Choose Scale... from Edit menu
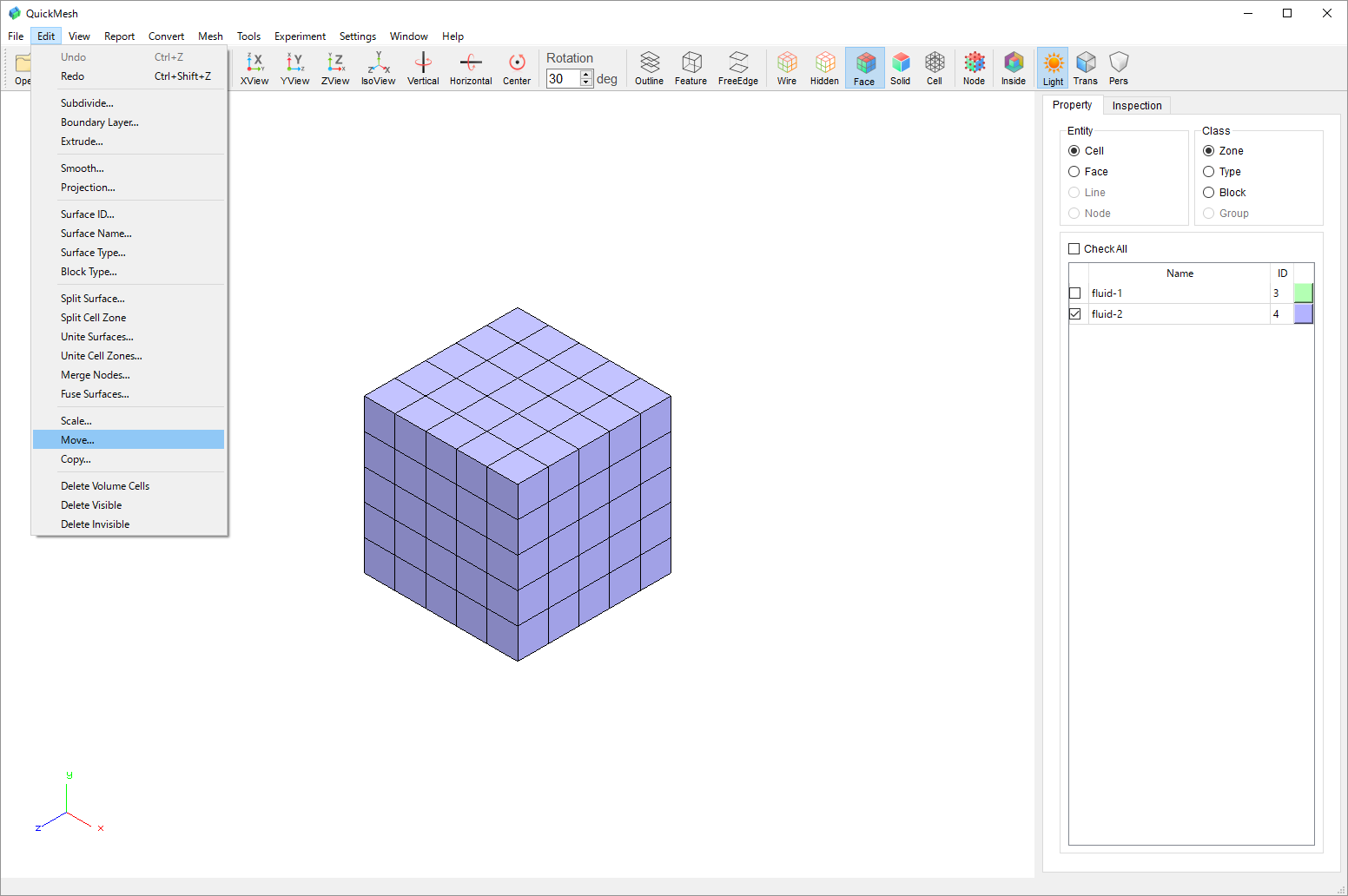This screenshot has width=1348, height=896. click(129, 421)
